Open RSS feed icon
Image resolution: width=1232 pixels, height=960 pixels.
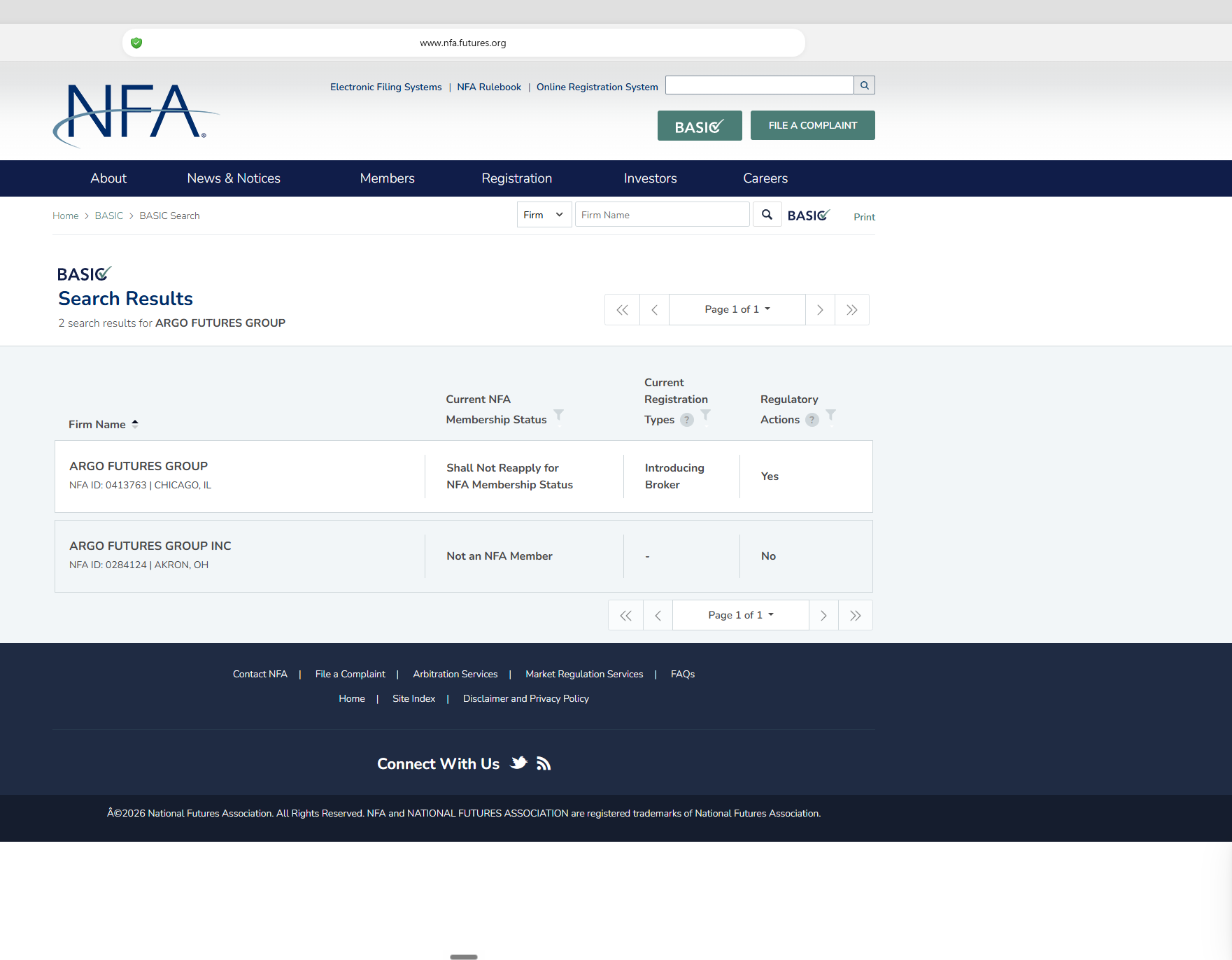544,763
